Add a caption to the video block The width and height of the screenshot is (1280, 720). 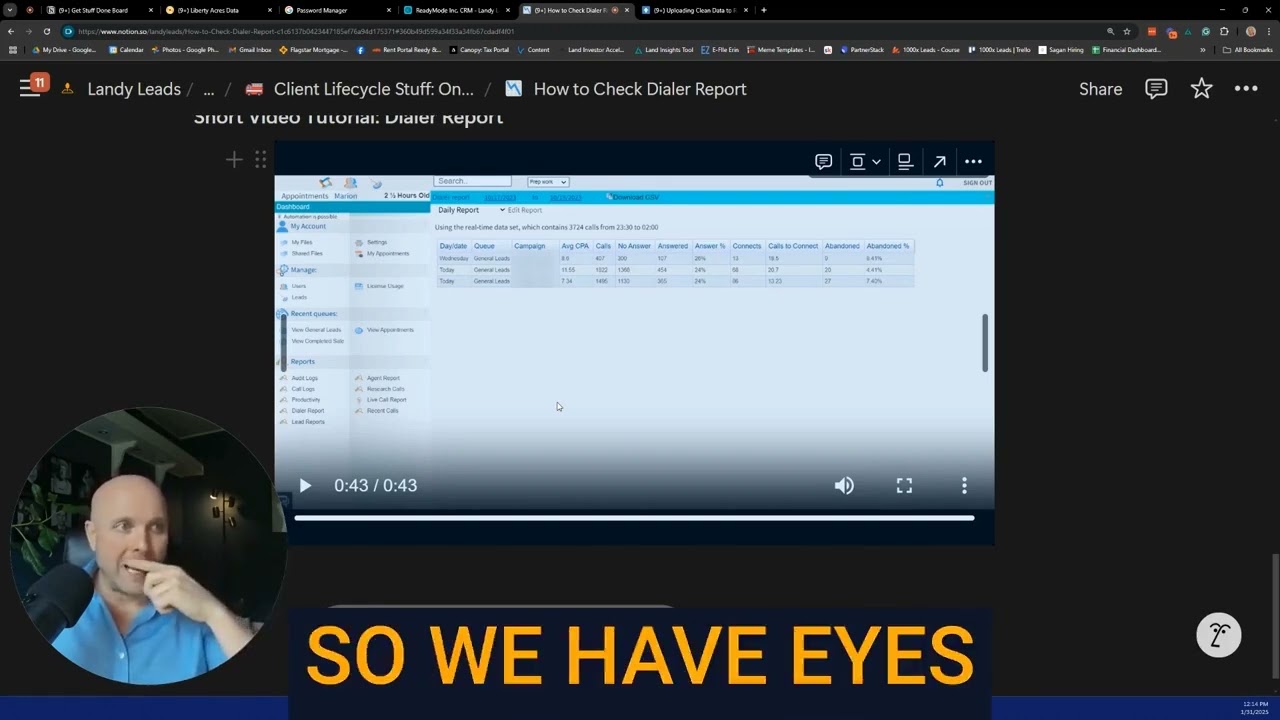coord(905,162)
